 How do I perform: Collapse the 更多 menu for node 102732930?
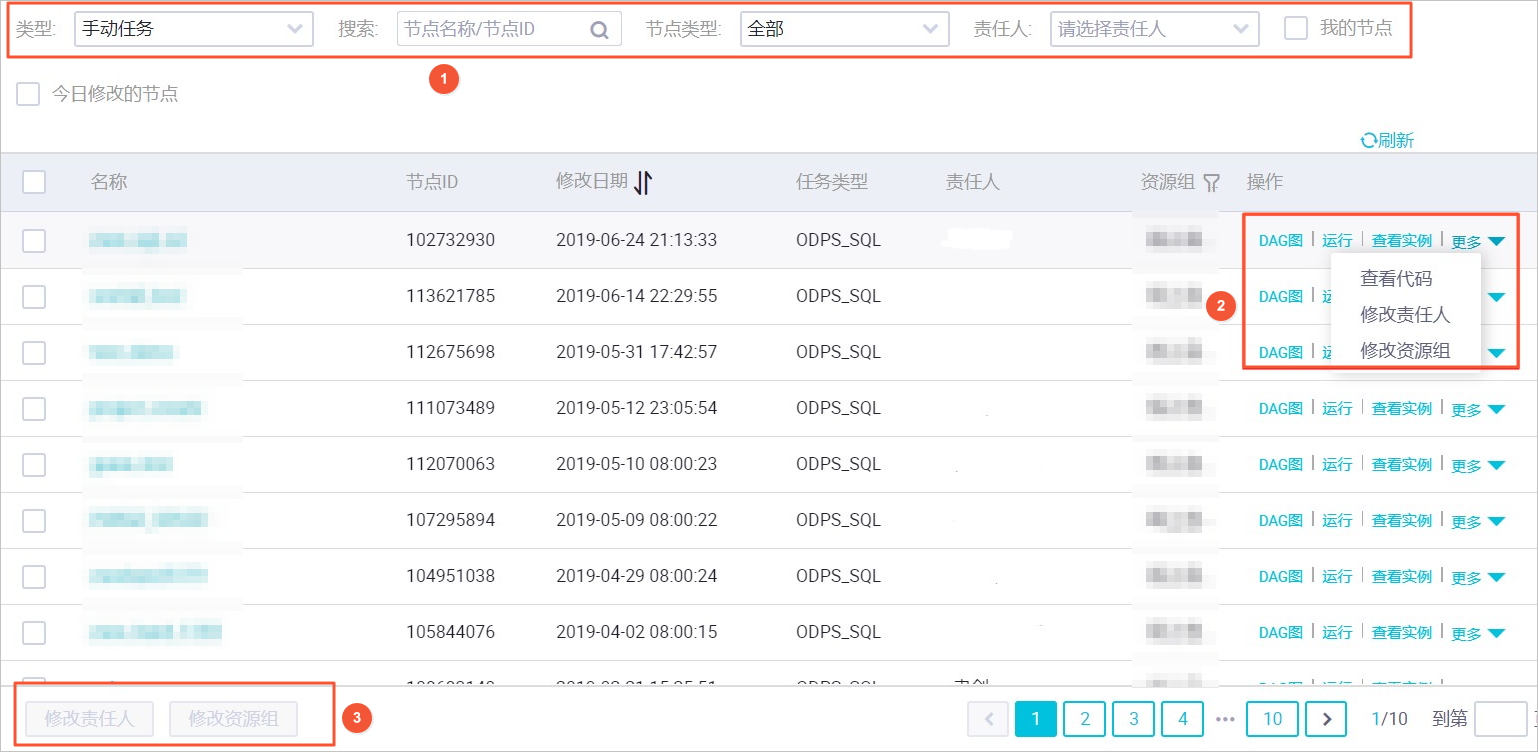pos(1478,241)
